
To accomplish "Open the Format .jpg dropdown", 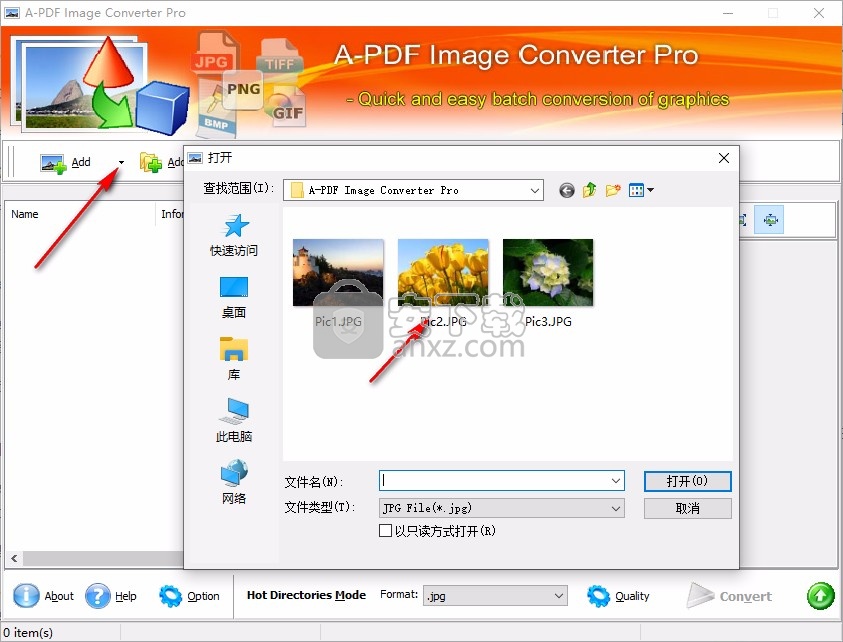I will point(495,596).
